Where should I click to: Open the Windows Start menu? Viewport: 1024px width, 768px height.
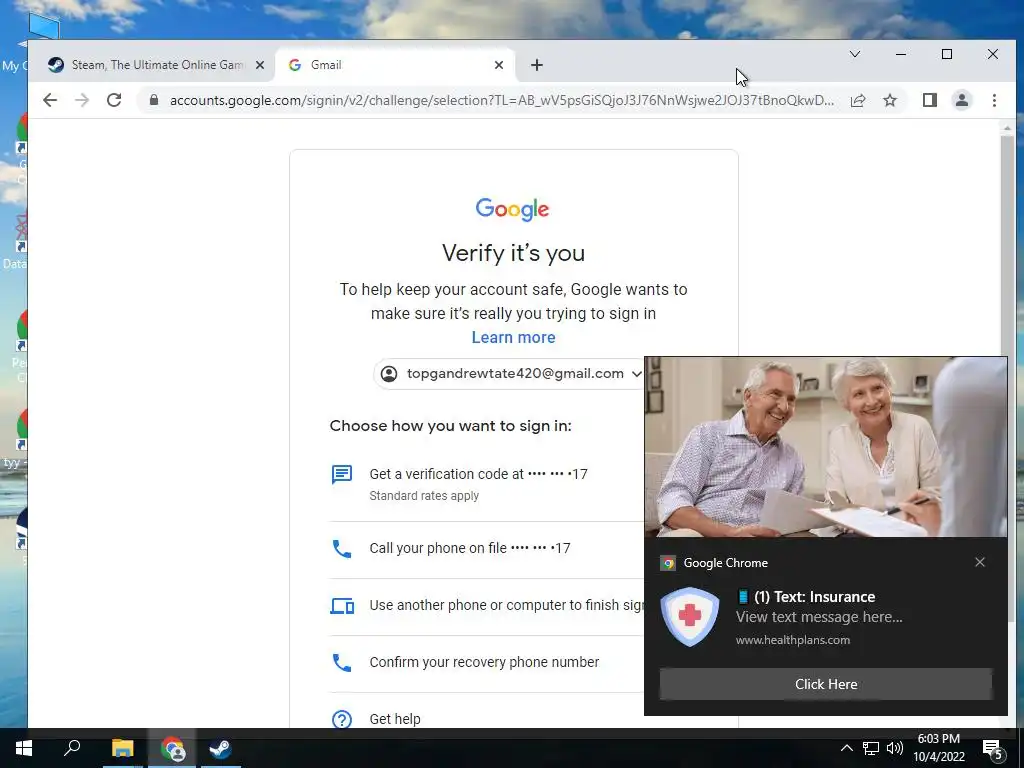[24, 748]
